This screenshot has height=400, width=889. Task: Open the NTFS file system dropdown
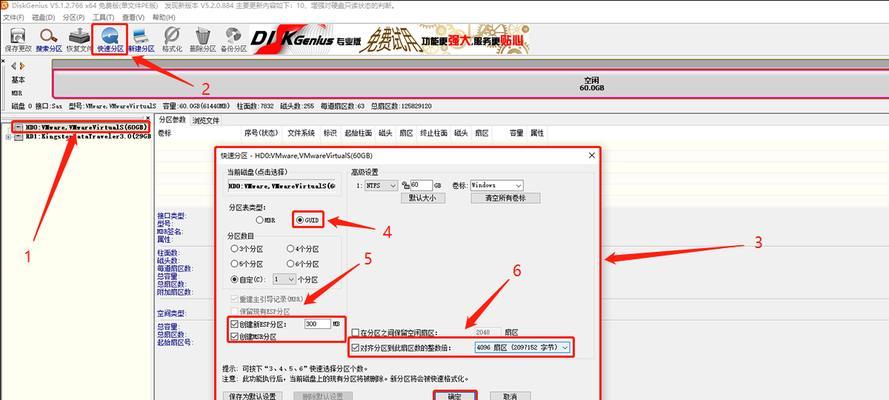[382, 185]
